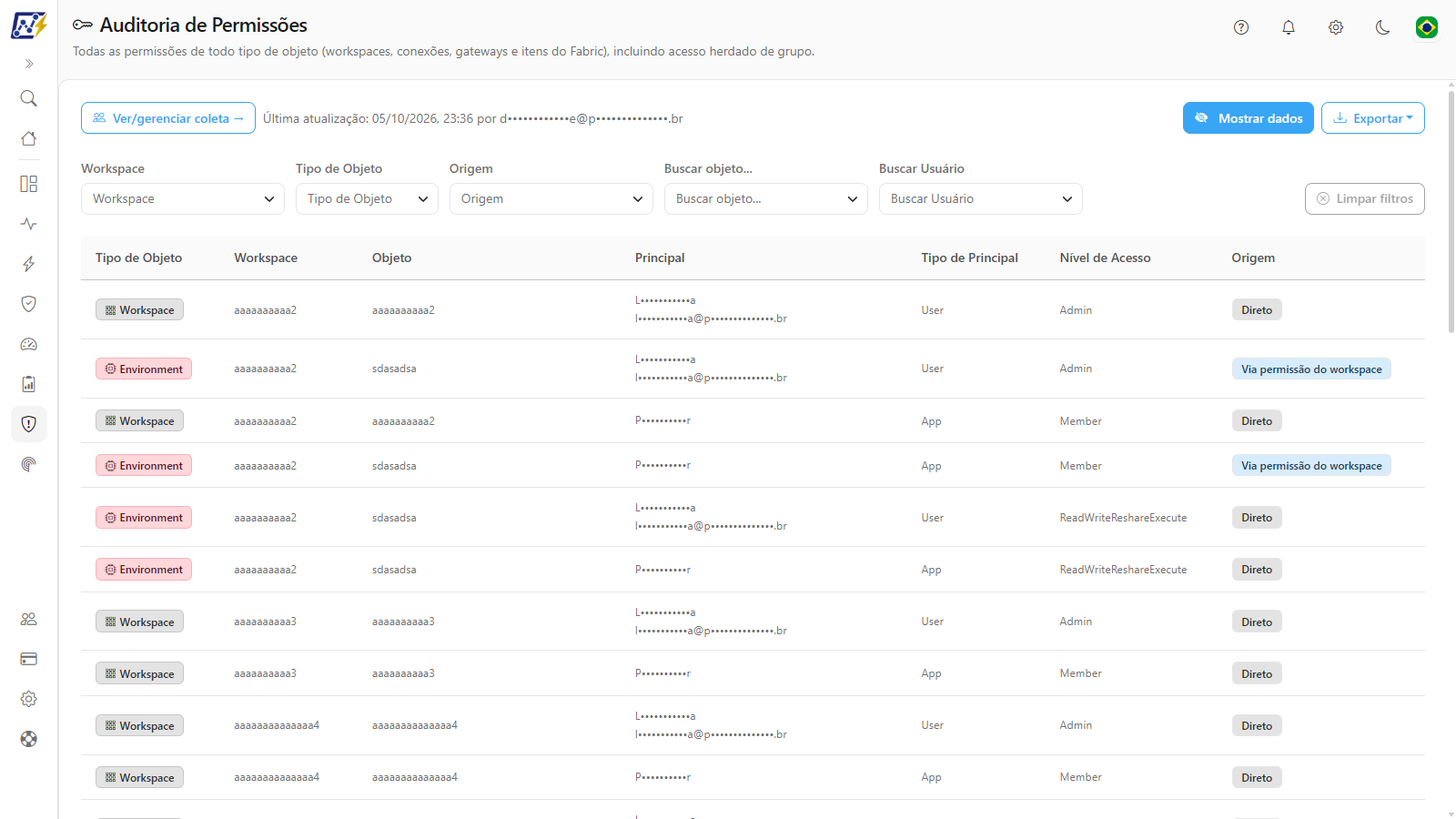Open the clipboard report icon in the sidebar
The height and width of the screenshot is (819, 1456).
29,384
